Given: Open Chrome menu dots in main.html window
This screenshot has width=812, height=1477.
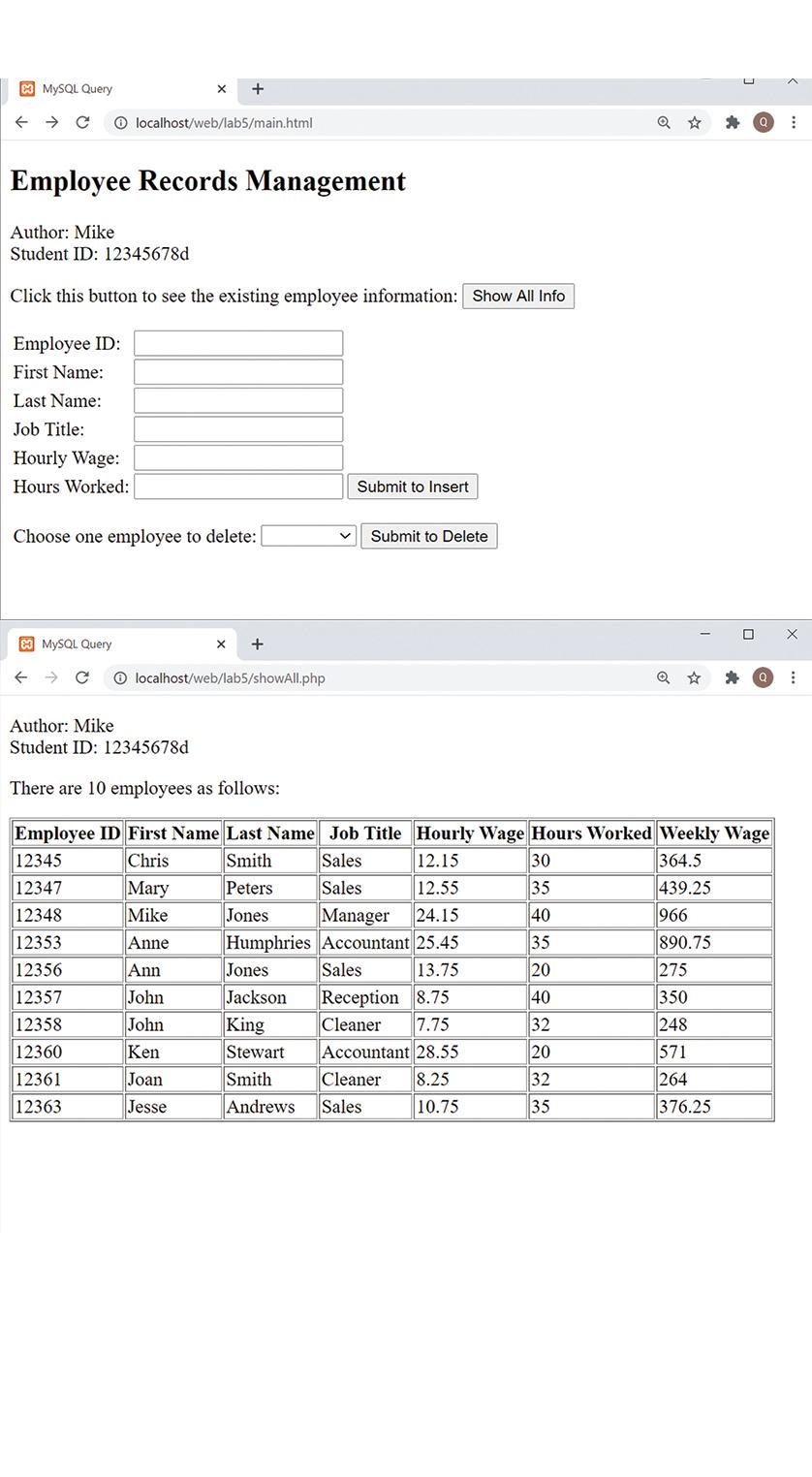Looking at the screenshot, I should pos(794,122).
